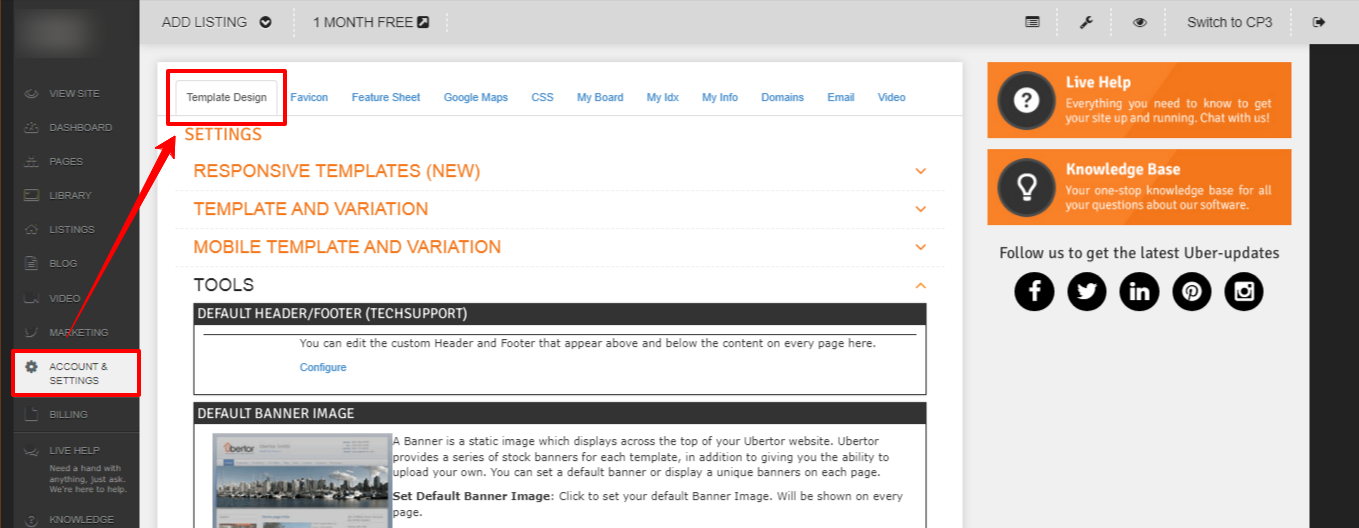Open Listings in the left sidebar
The width and height of the screenshot is (1359, 528).
click(x=71, y=230)
